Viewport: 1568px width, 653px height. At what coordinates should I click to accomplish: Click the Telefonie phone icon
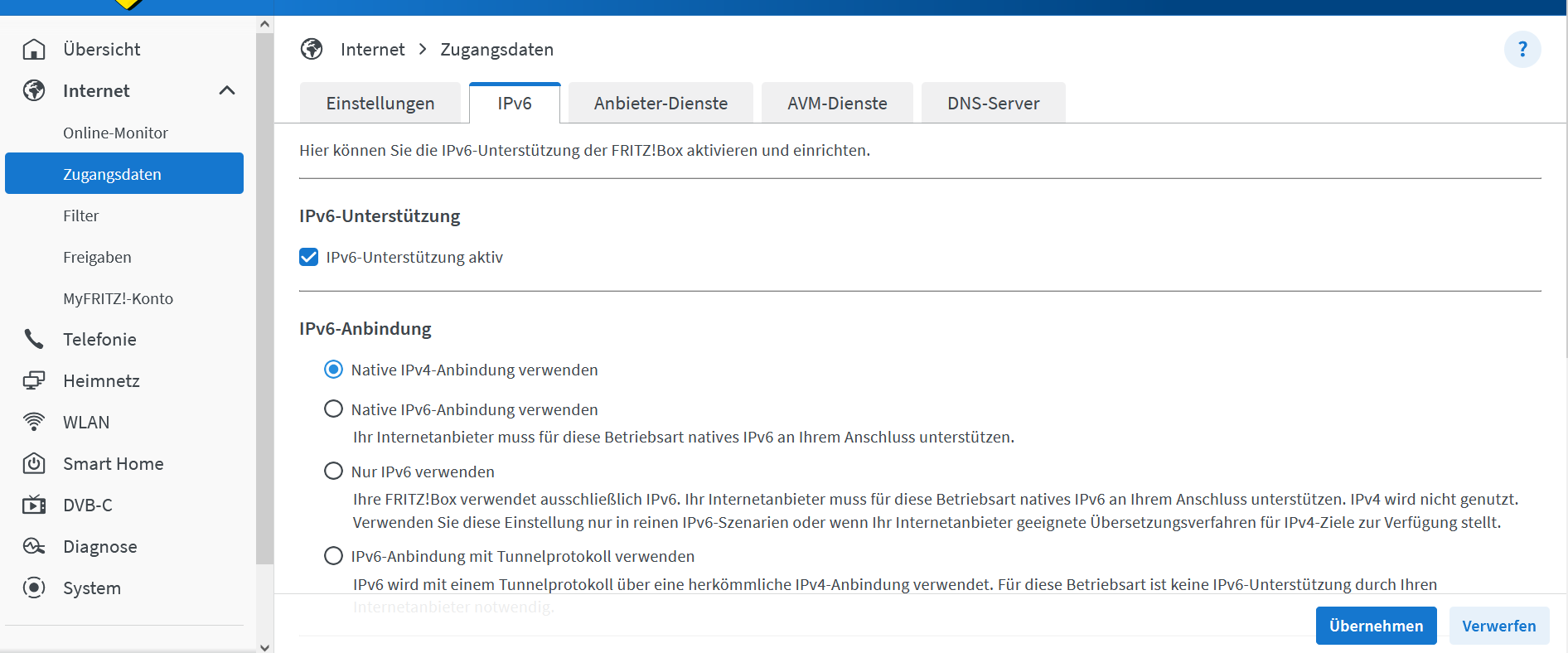click(34, 339)
